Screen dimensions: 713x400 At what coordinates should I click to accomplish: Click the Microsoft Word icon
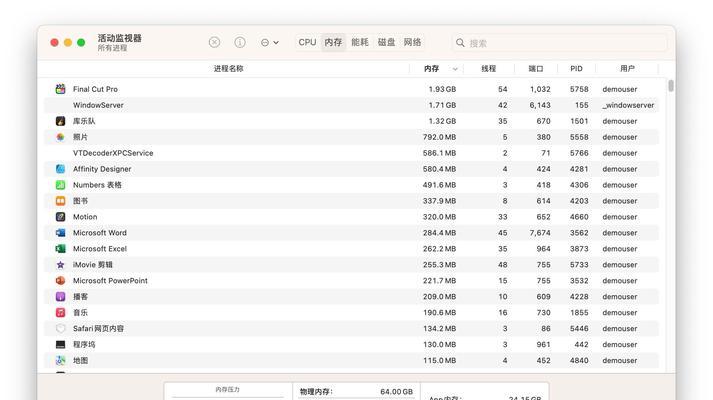(x=60, y=233)
